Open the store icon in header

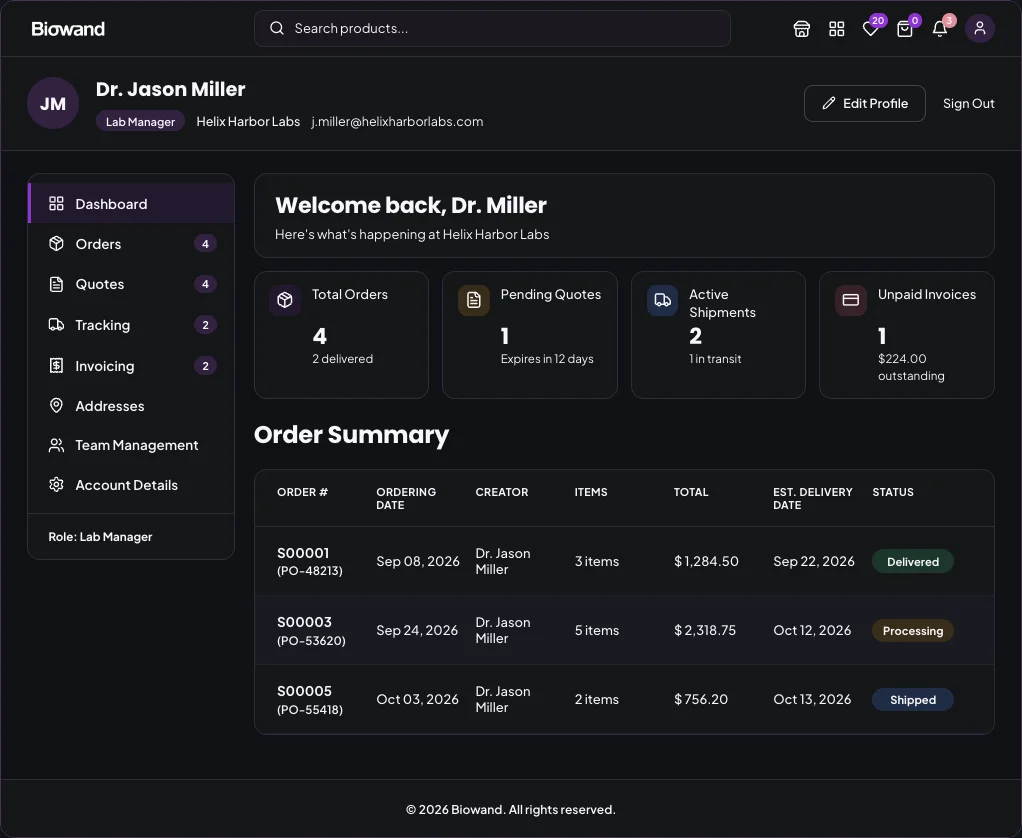tap(802, 29)
